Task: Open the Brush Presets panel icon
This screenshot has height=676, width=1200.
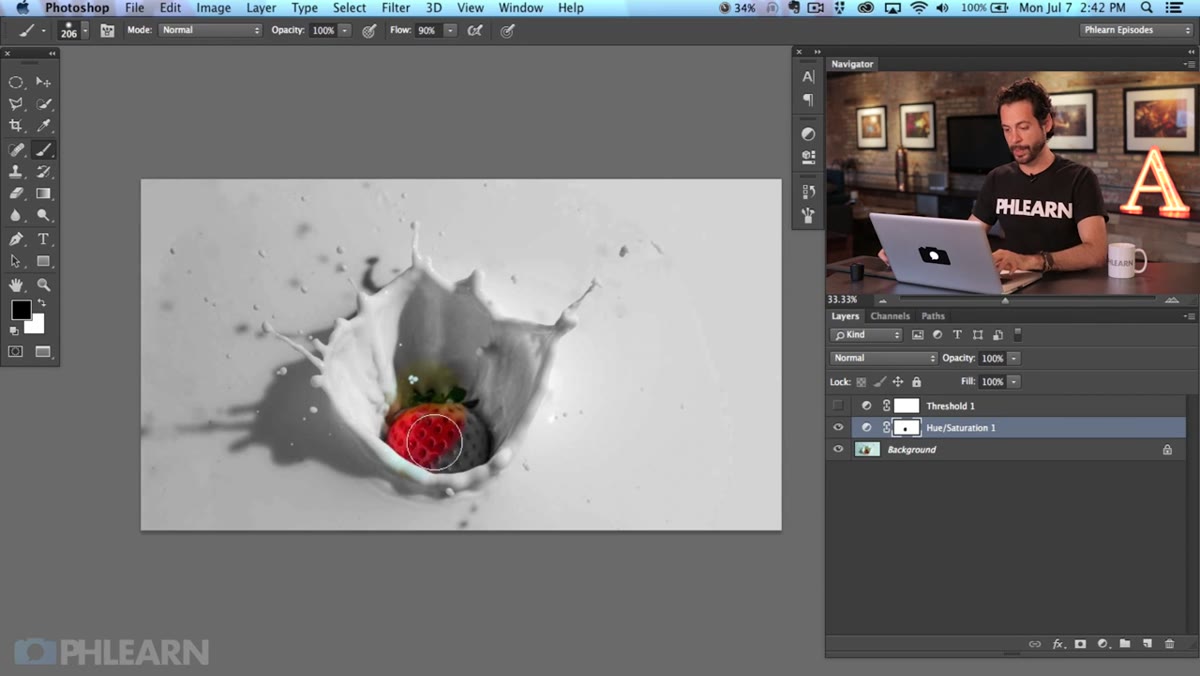Action: (808, 215)
